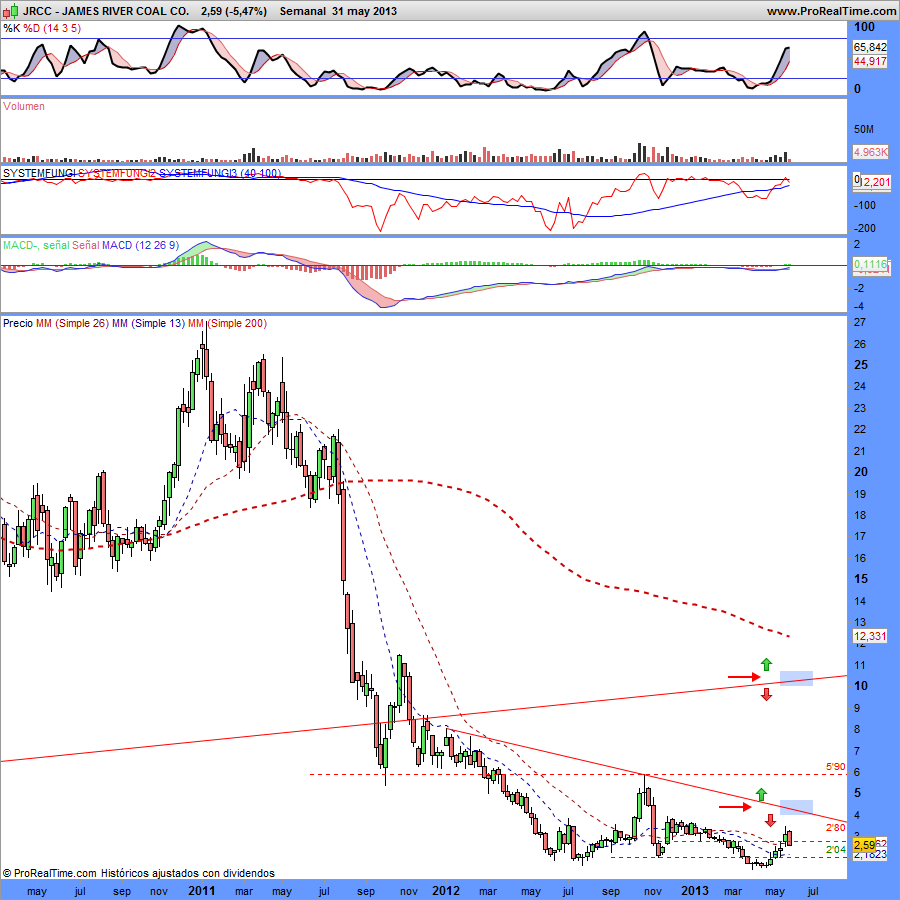The width and height of the screenshot is (900, 900).
Task: Click the 12,331 moving average value tag
Action: (x=870, y=636)
